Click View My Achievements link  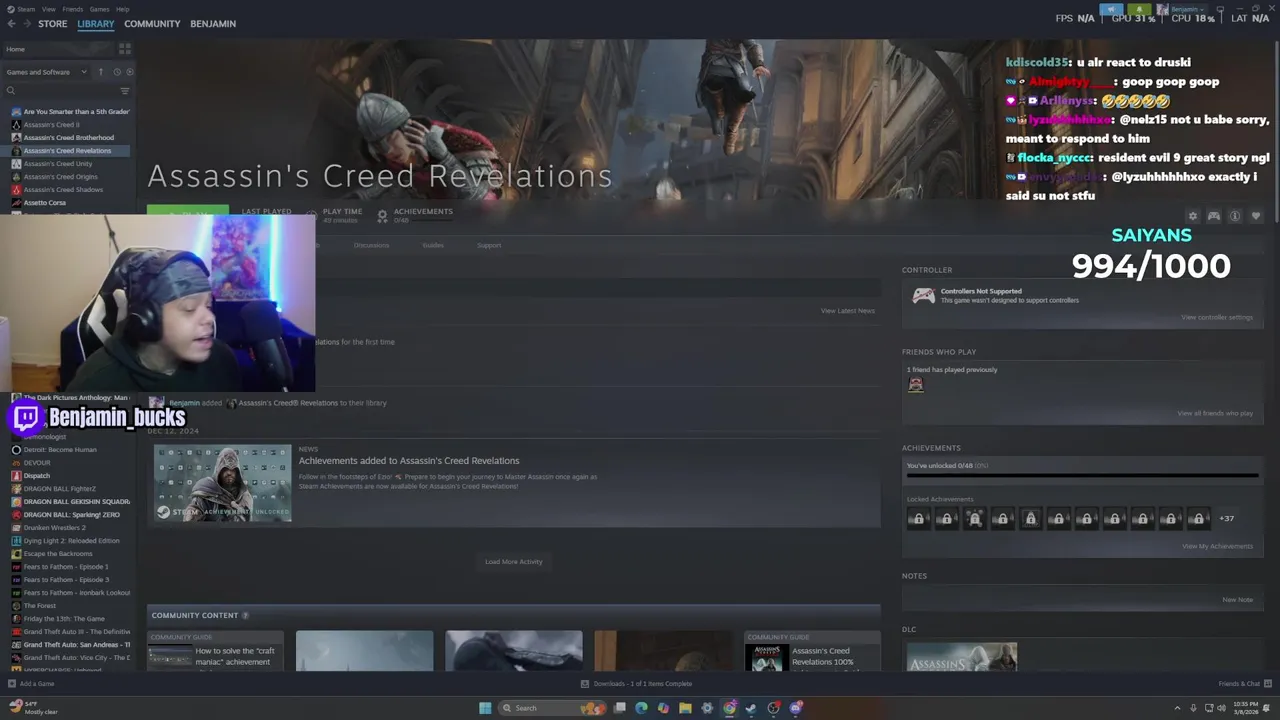tap(1217, 546)
